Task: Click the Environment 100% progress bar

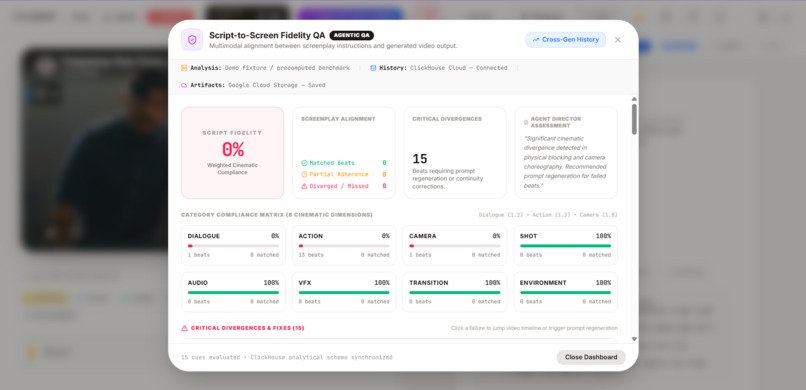Action: (x=565, y=293)
